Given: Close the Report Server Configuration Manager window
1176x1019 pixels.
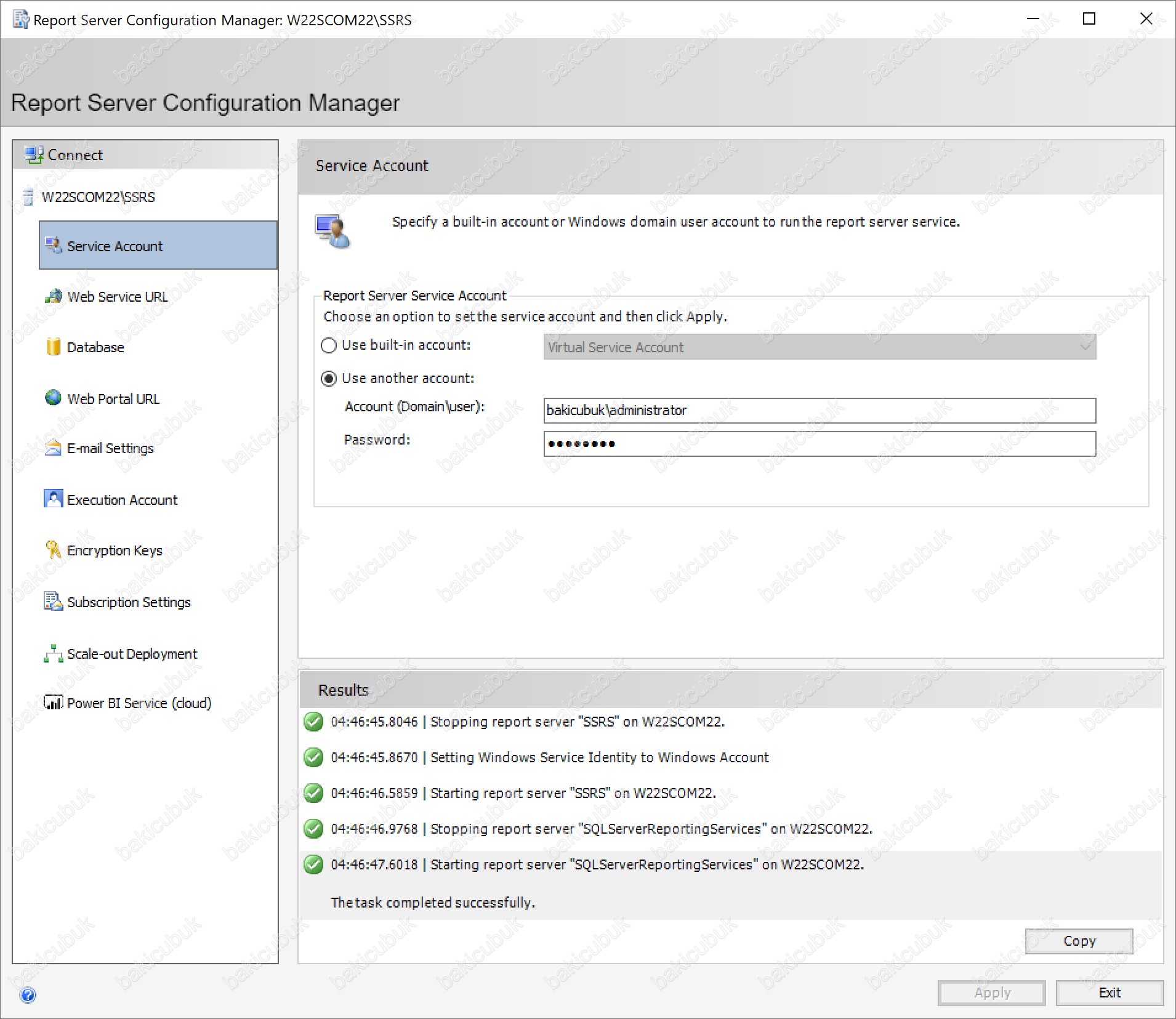Looking at the screenshot, I should pos(1146,19).
